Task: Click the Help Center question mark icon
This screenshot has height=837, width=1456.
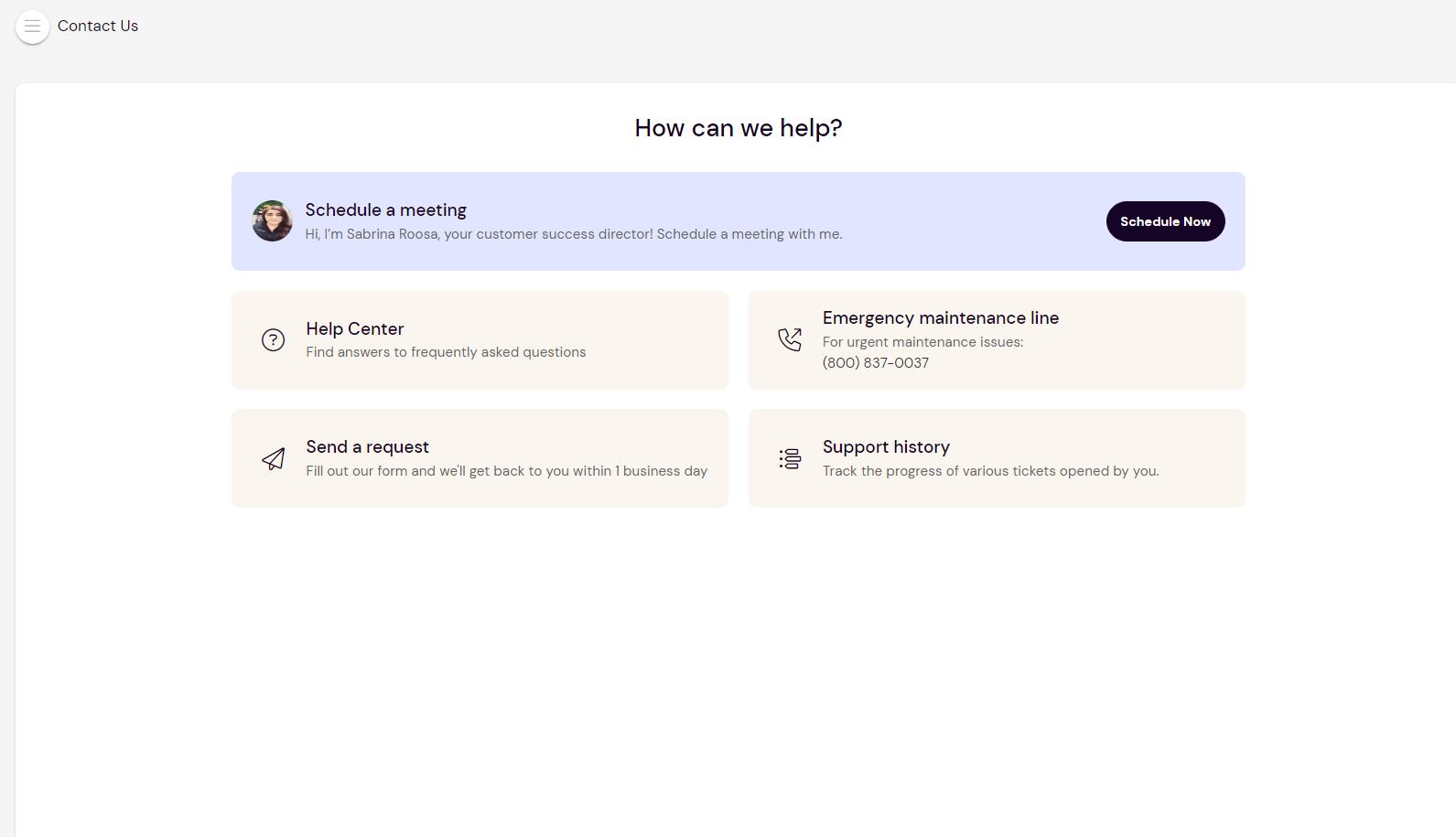Action: tap(273, 340)
